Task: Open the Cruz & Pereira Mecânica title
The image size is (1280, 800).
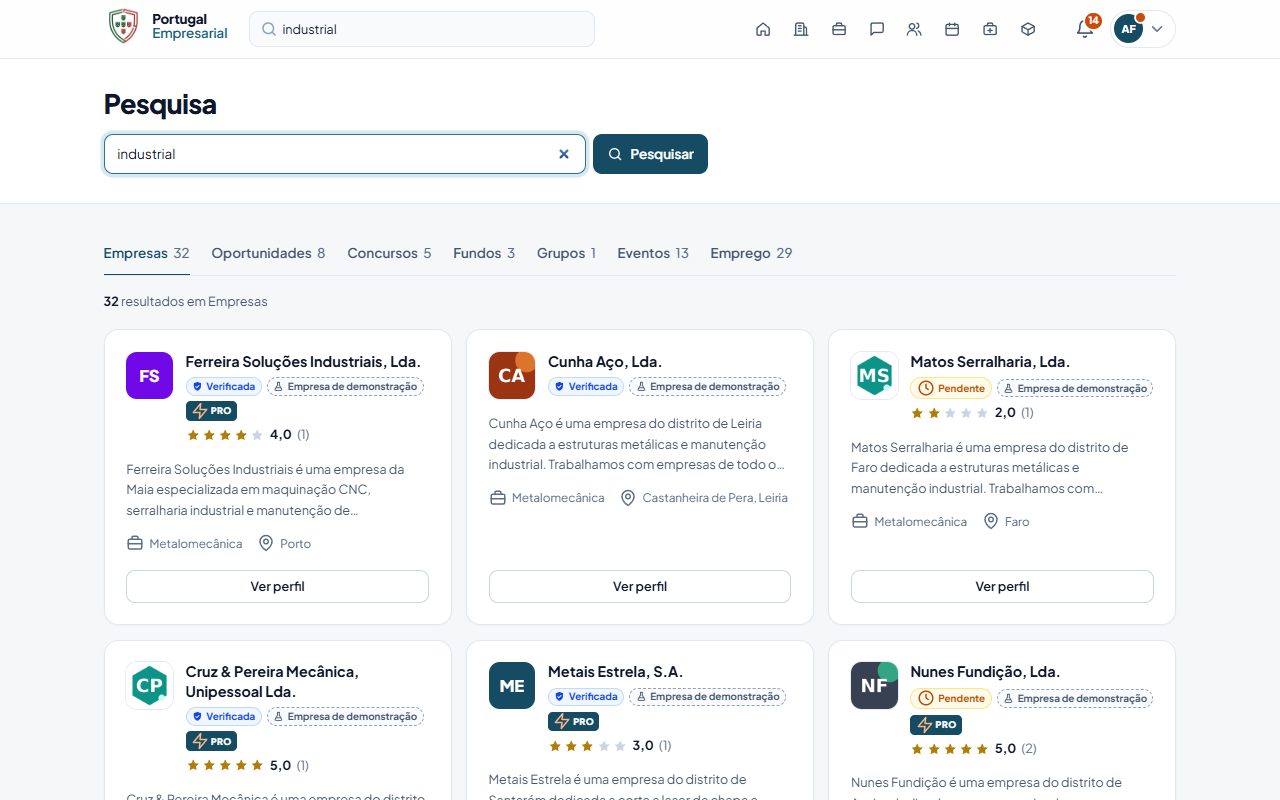Action: 272,681
